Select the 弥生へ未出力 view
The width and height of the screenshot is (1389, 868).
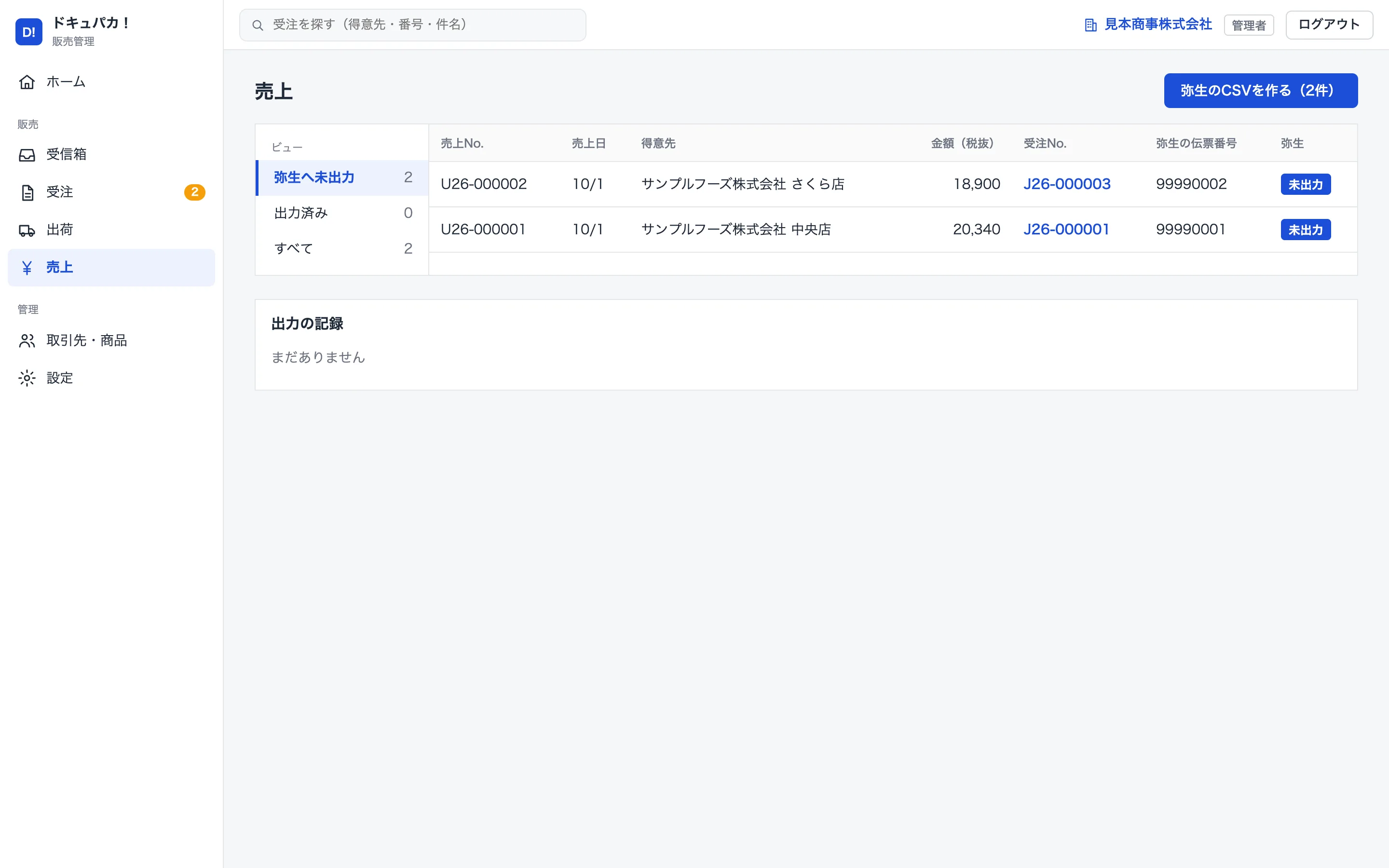(x=342, y=177)
